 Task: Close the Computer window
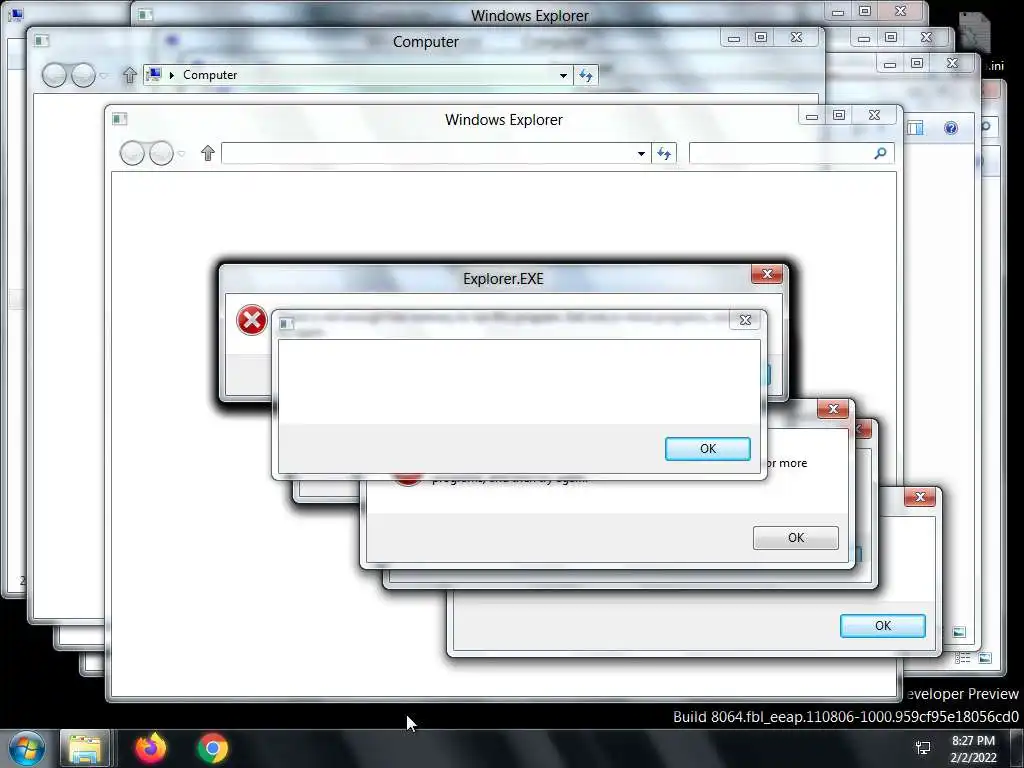(x=797, y=38)
